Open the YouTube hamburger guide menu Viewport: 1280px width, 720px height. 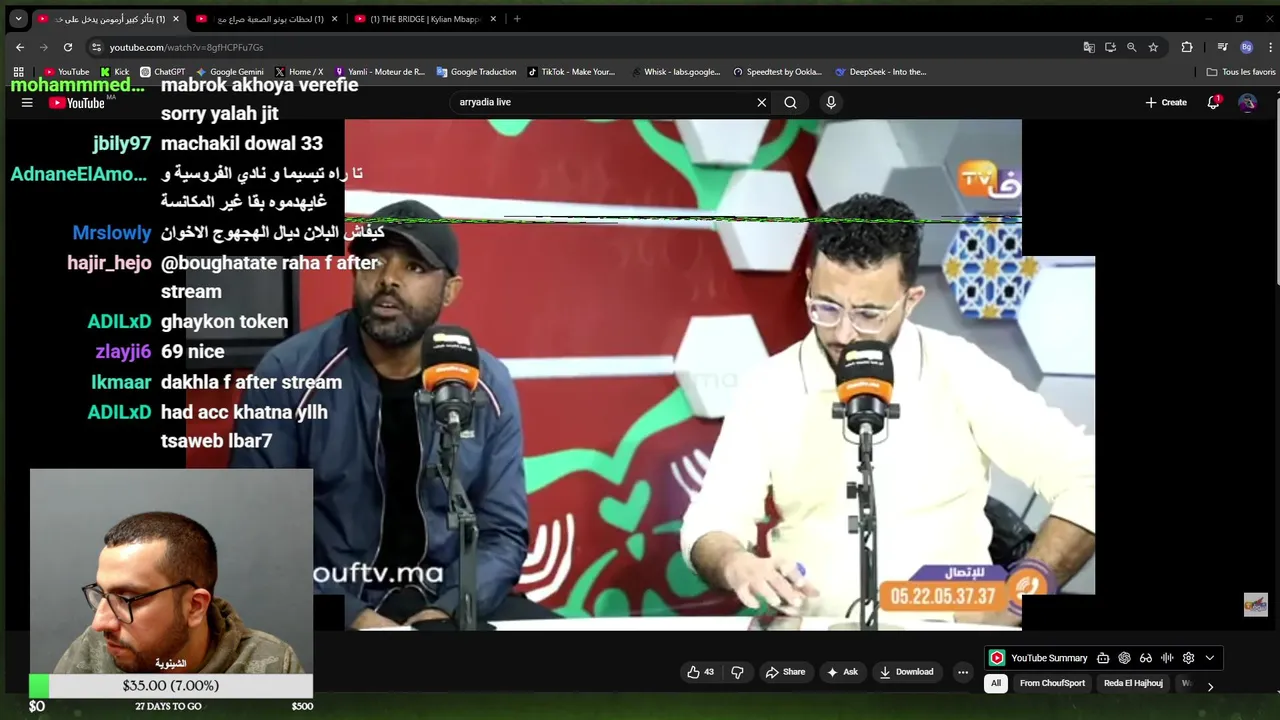coord(27,102)
